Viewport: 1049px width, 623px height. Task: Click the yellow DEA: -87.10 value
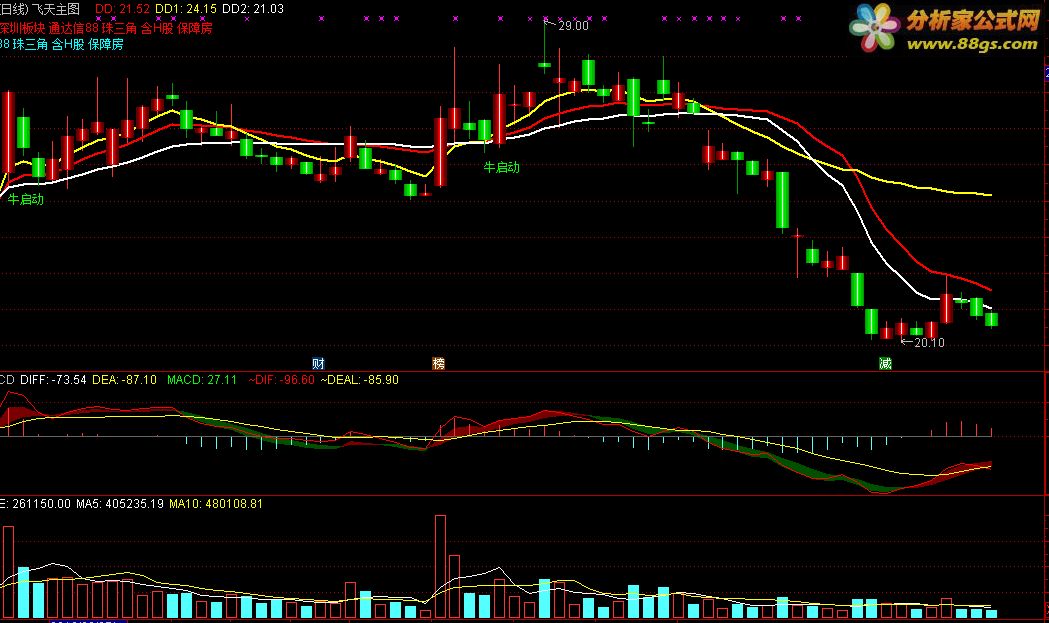pyautogui.click(x=124, y=379)
